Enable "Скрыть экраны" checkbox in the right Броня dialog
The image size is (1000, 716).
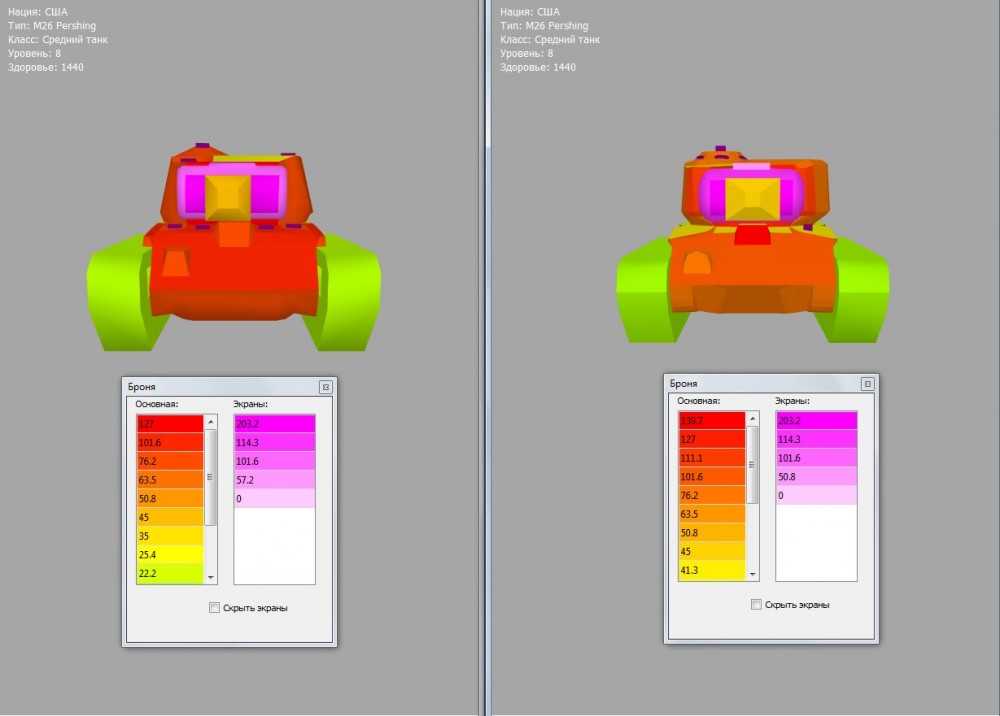[756, 604]
